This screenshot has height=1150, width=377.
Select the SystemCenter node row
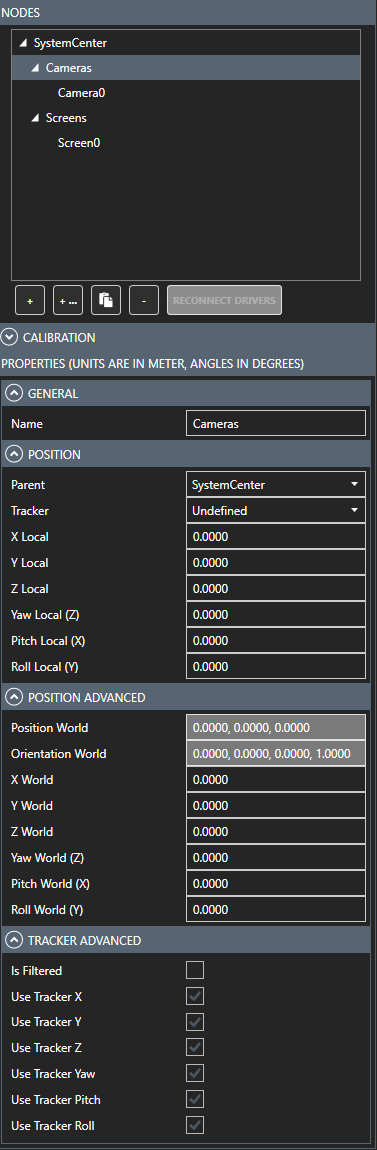coord(186,43)
